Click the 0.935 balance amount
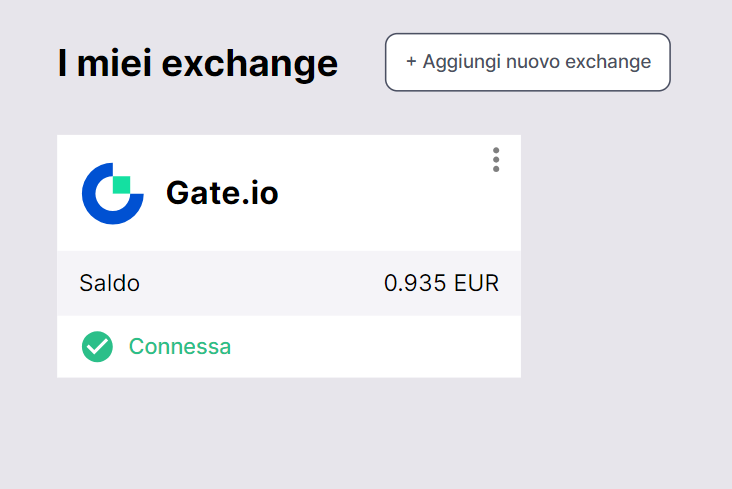 pos(414,283)
